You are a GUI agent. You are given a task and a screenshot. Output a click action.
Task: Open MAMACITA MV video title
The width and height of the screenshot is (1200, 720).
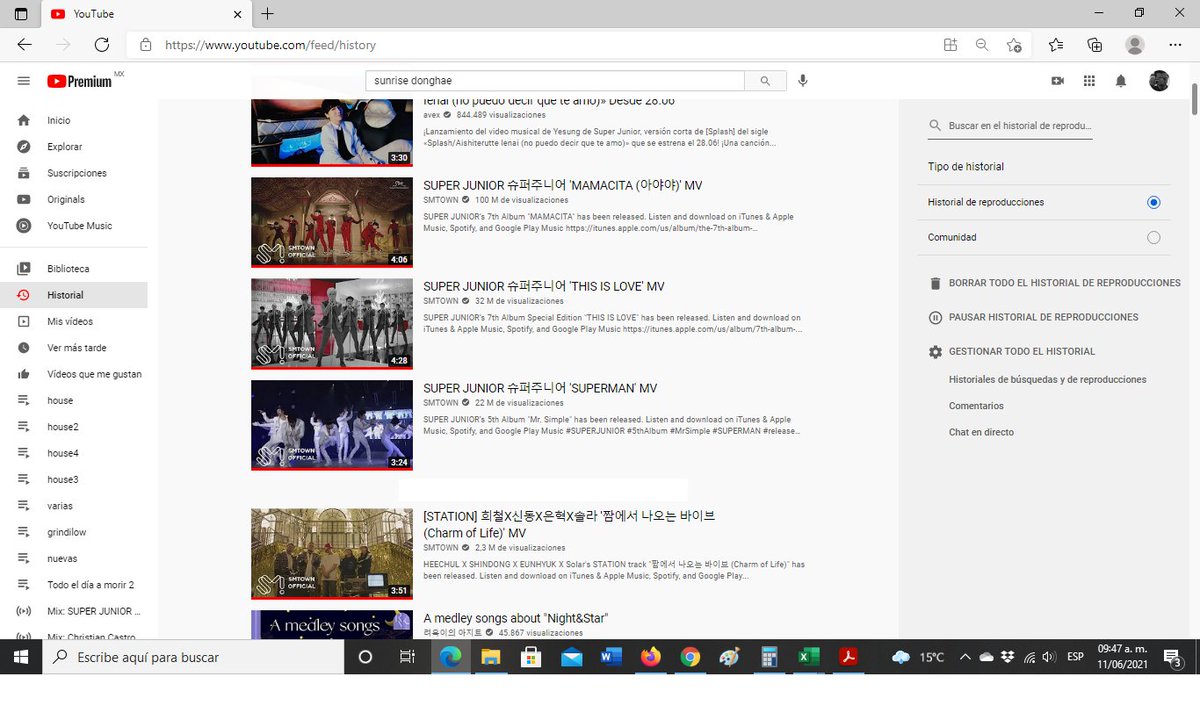[563, 185]
